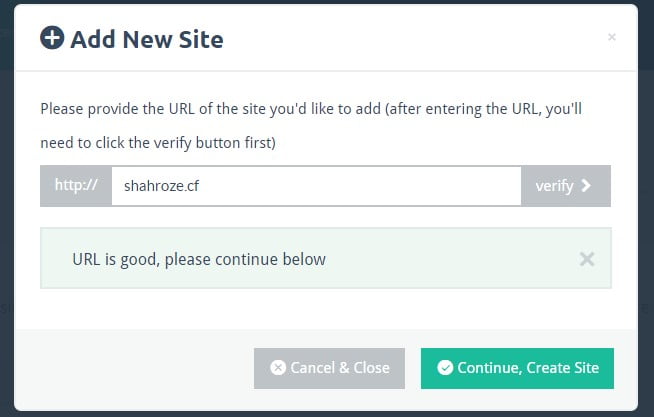Click the chevron arrow on the verify button

pyautogui.click(x=586, y=186)
